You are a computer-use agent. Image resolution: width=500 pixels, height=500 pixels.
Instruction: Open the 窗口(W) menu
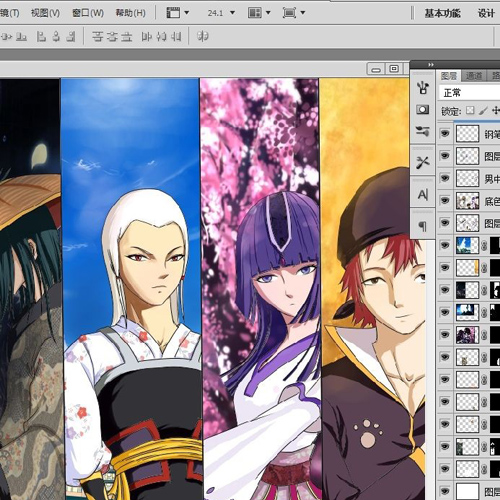(88, 13)
